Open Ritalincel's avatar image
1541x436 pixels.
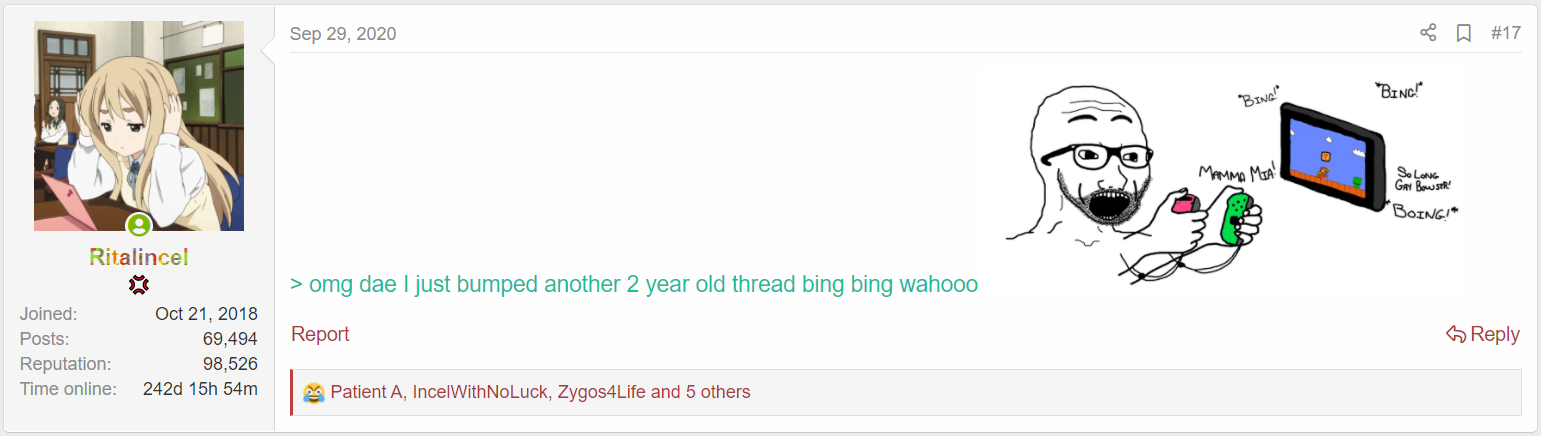pyautogui.click(x=139, y=126)
